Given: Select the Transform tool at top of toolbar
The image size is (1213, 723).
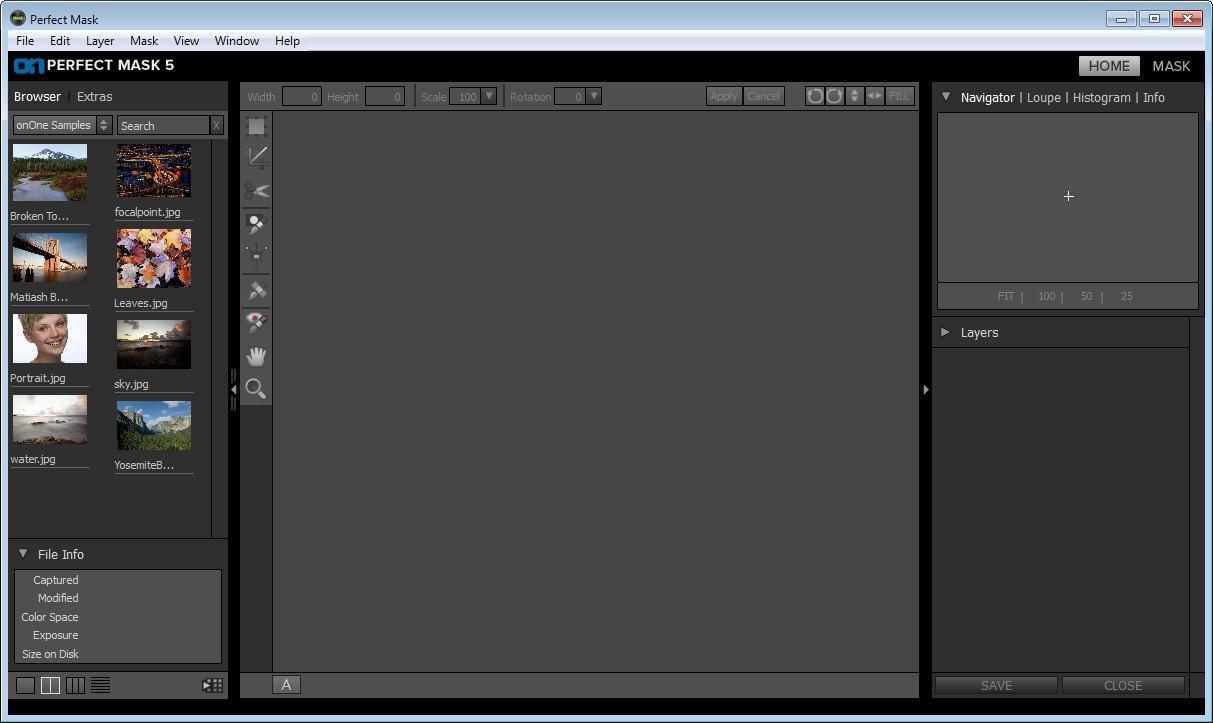Looking at the screenshot, I should [x=257, y=126].
